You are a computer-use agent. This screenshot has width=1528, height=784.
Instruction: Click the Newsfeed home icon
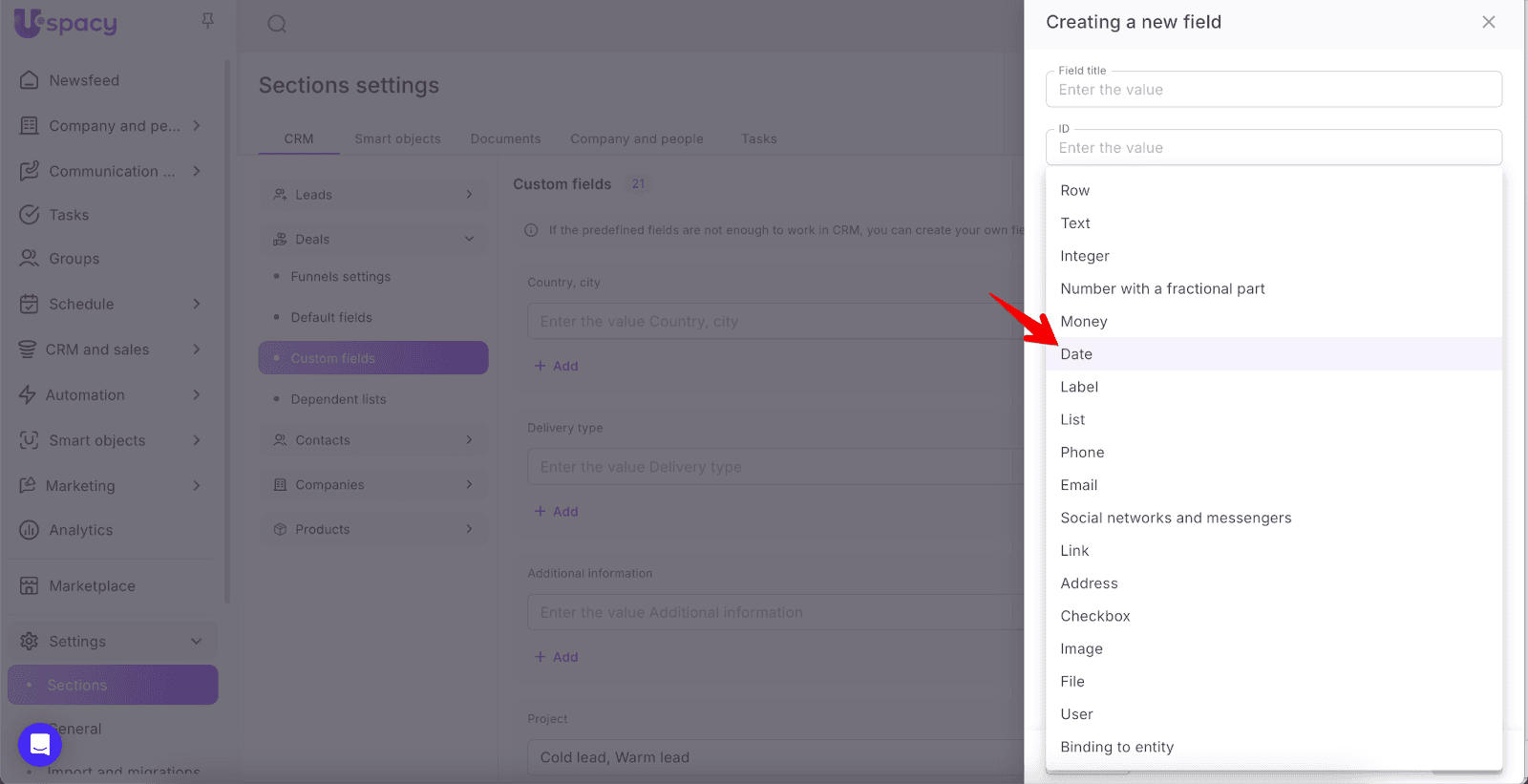coord(30,80)
